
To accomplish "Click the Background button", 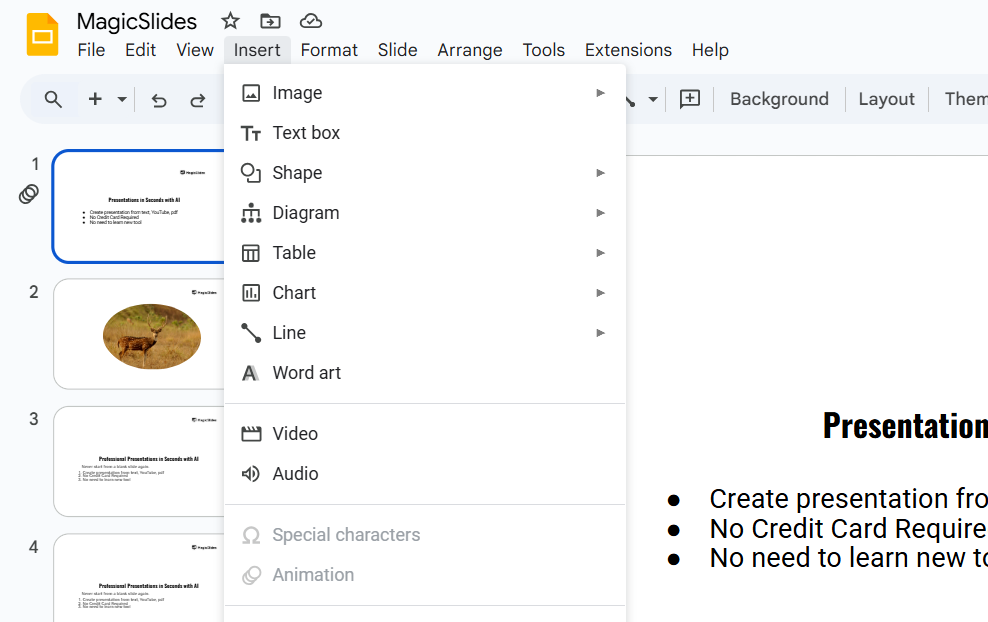I will click(779, 99).
